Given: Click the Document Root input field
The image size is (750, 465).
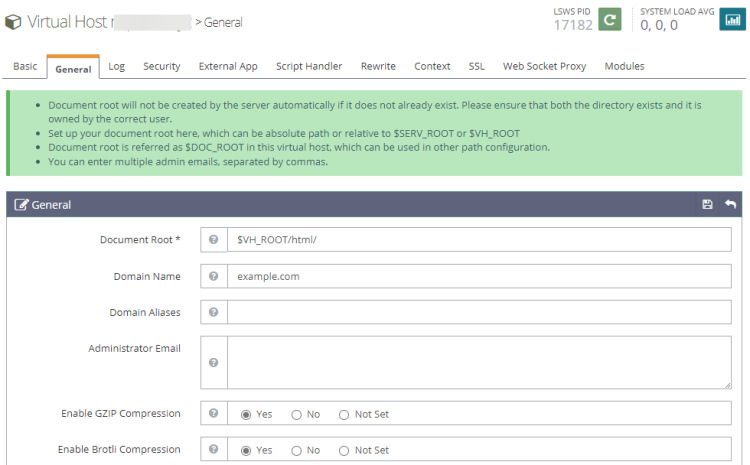Looking at the screenshot, I should click(x=479, y=239).
